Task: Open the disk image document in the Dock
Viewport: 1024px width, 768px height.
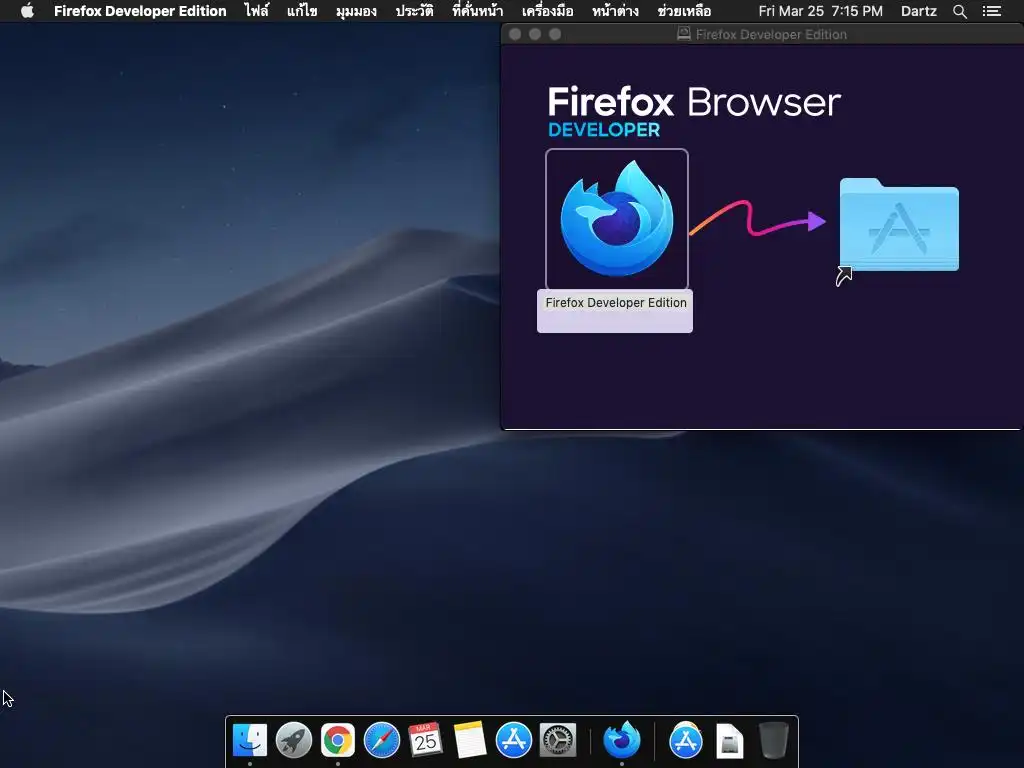Action: click(729, 741)
